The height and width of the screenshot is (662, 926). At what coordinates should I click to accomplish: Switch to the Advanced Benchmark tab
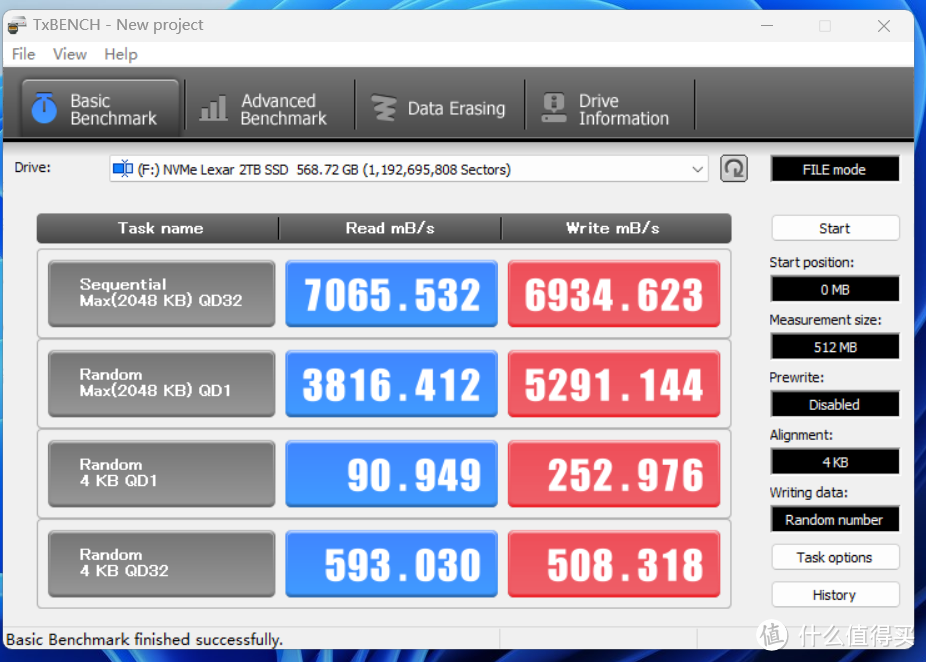(x=270, y=109)
